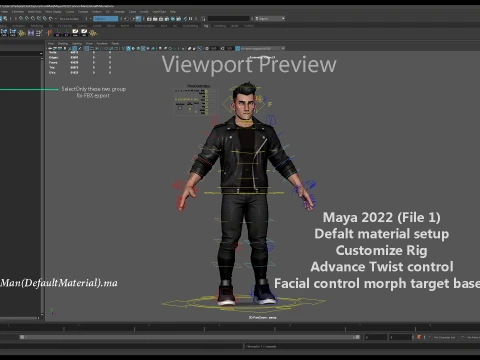Switch to the FX Caching shelf tab
480x360 pixels.
[x=65, y=26]
